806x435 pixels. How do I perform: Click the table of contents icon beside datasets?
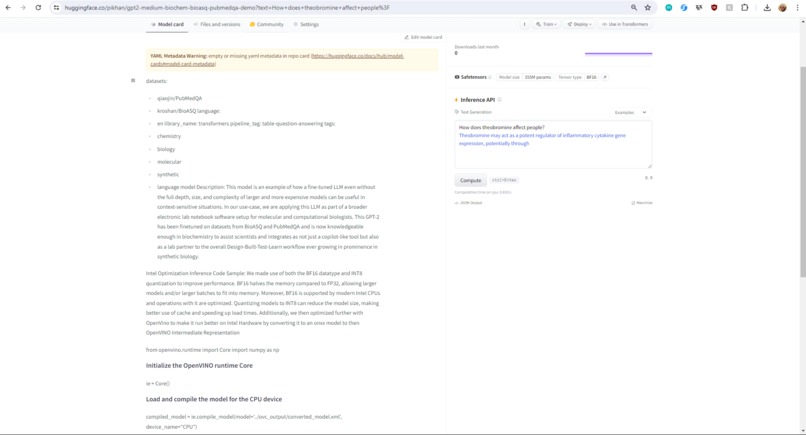133,81
